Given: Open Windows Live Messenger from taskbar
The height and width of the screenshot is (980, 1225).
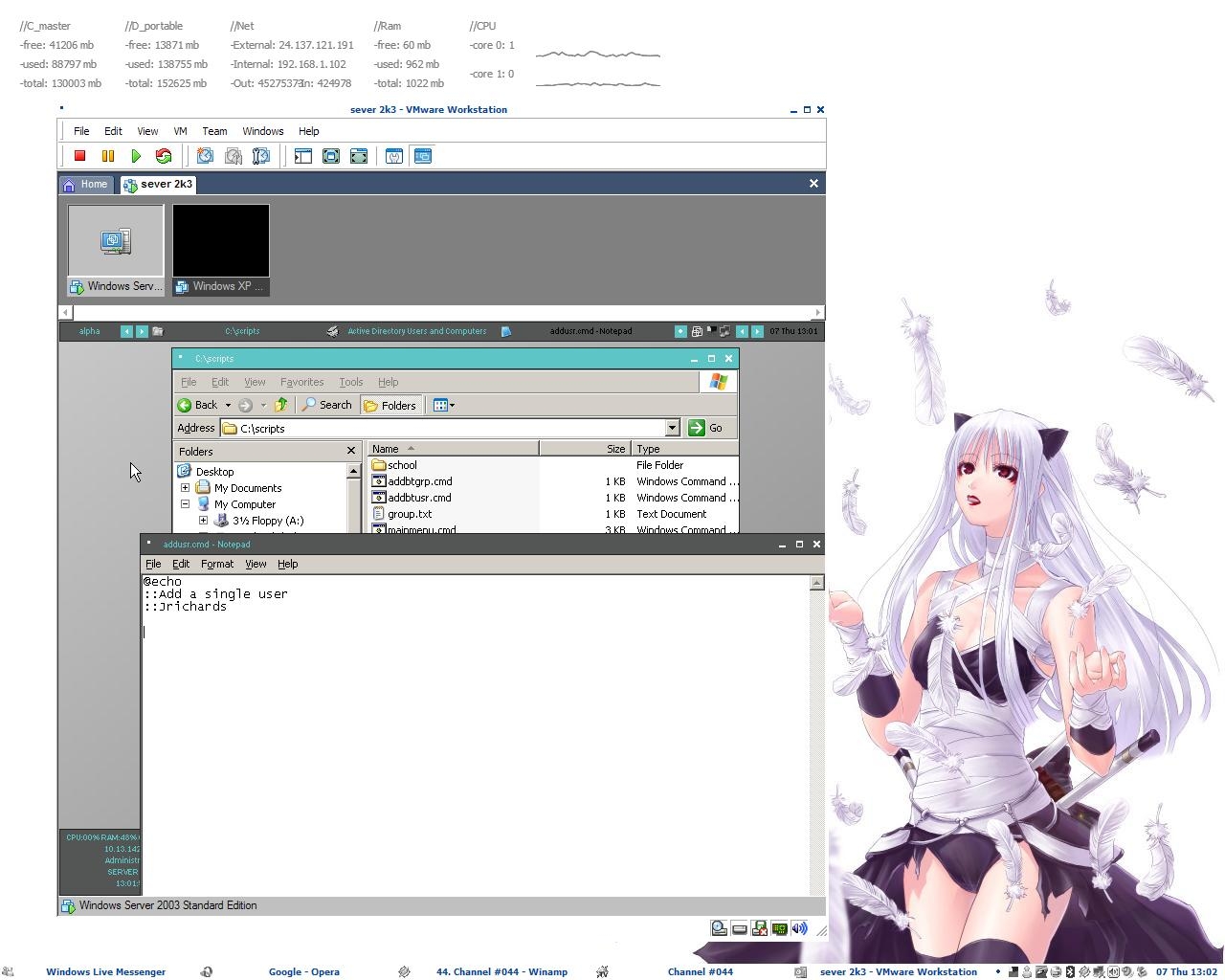Looking at the screenshot, I should (x=105, y=971).
